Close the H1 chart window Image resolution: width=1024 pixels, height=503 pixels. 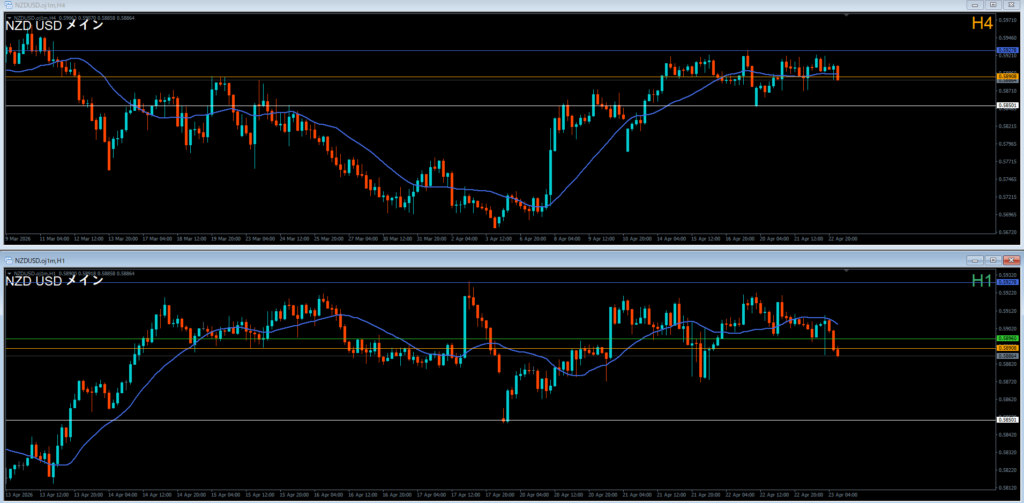[1011, 259]
